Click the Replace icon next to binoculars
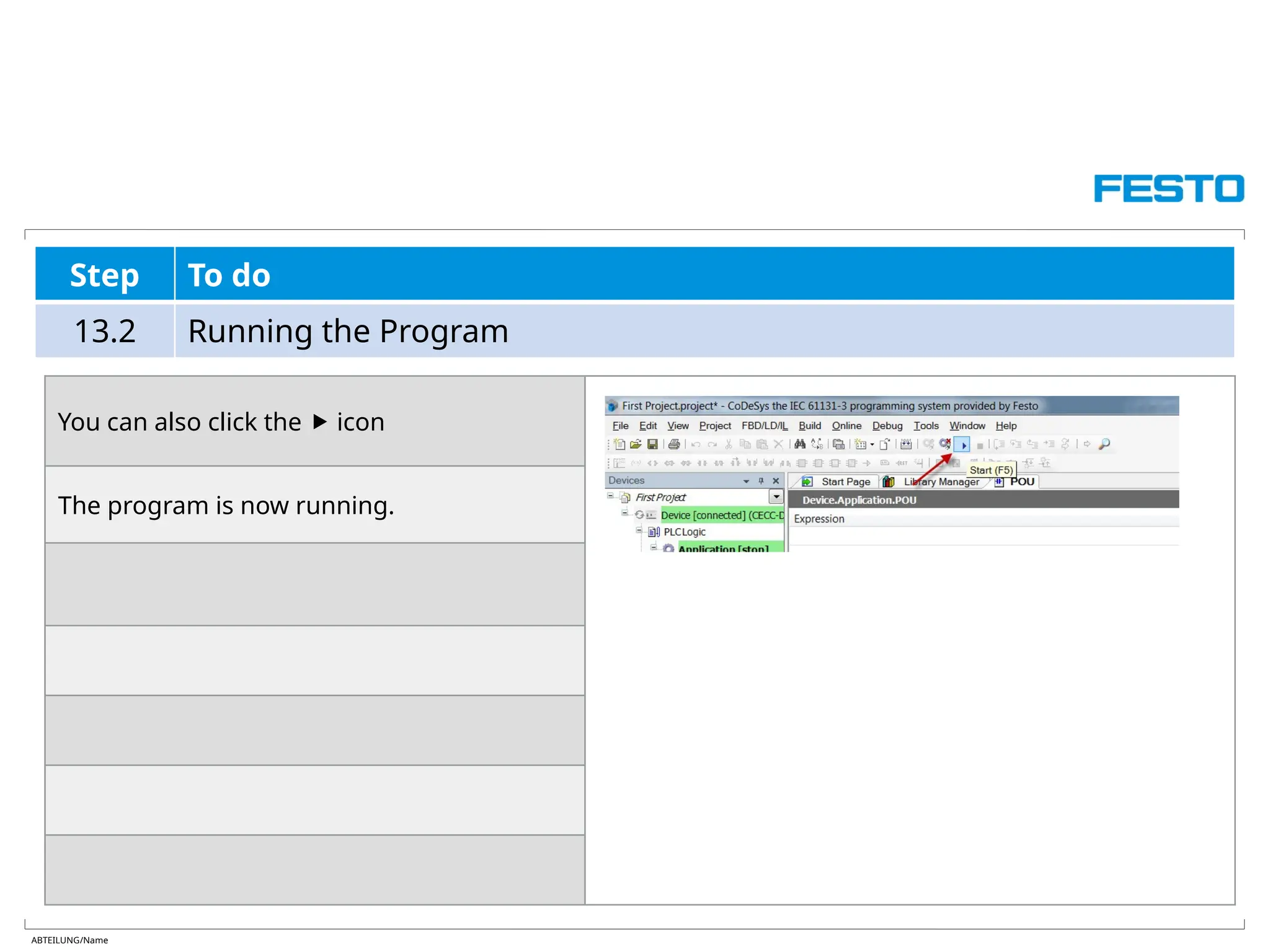Screen dimensions: 1270x952 point(817,444)
